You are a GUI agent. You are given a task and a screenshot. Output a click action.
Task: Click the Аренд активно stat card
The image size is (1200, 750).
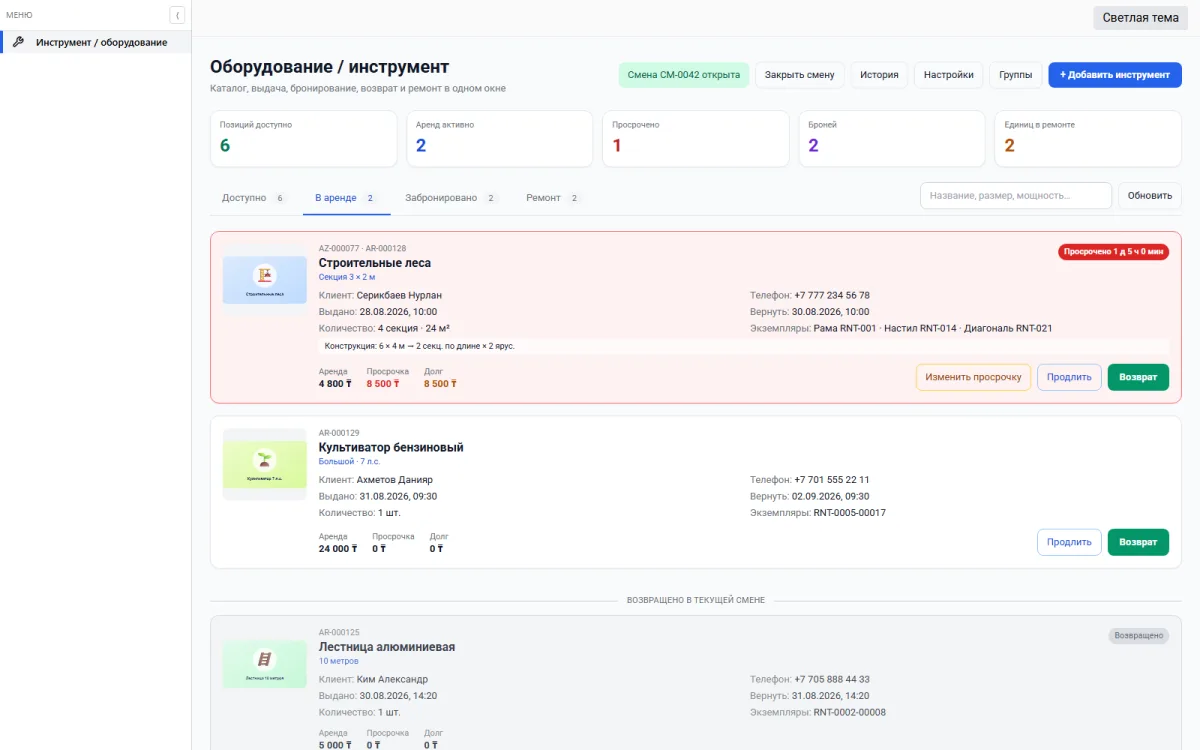(500, 139)
